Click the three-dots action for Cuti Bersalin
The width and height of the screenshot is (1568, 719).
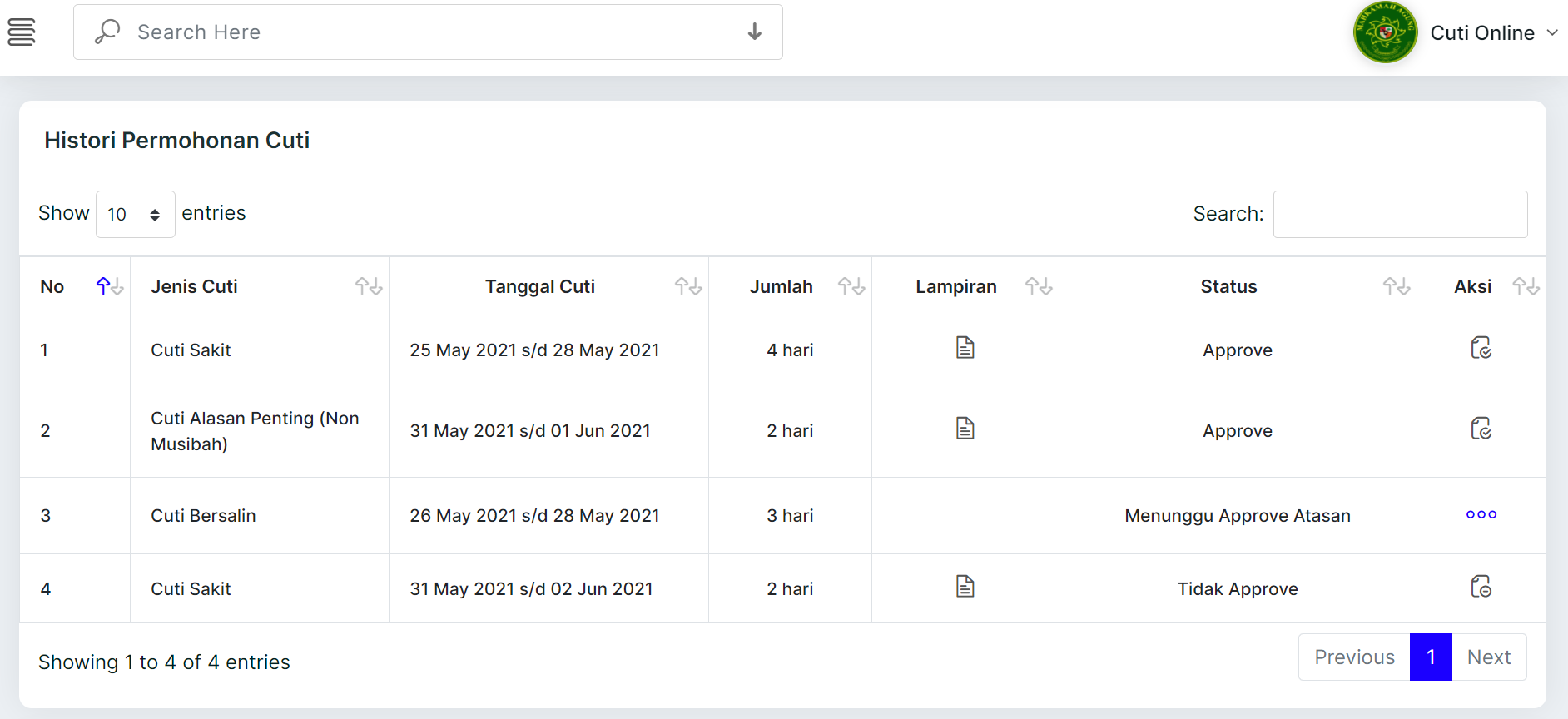tap(1481, 514)
